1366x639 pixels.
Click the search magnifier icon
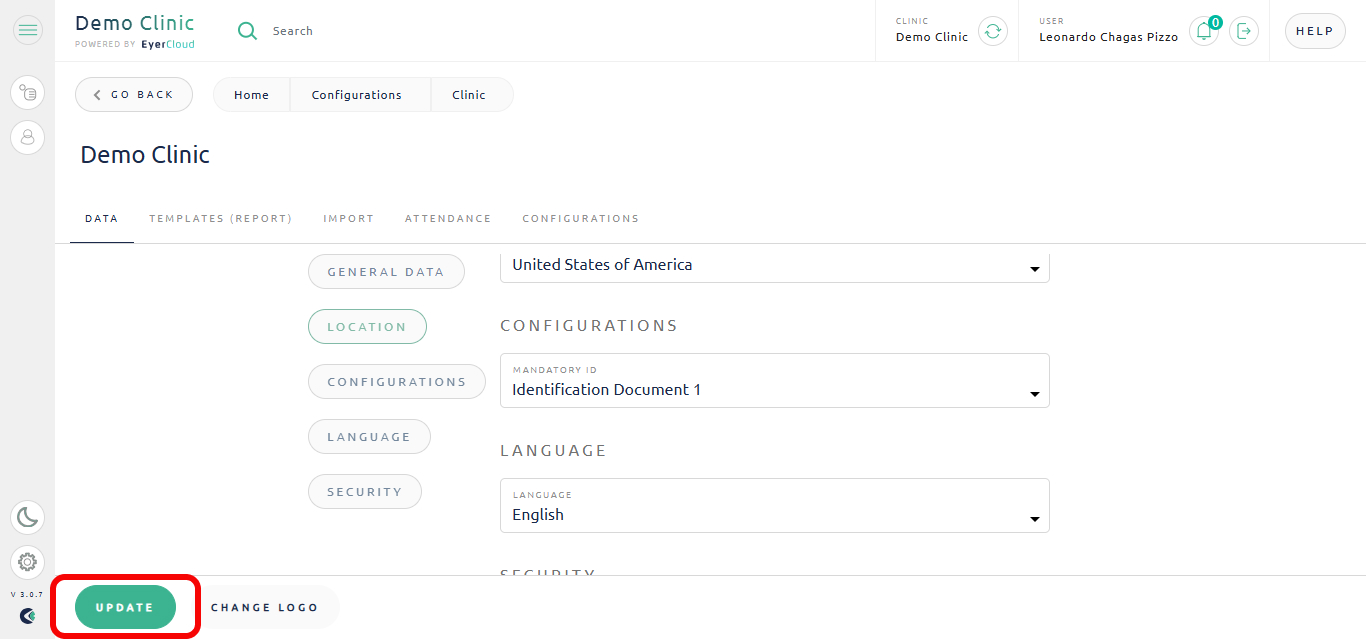pos(247,31)
